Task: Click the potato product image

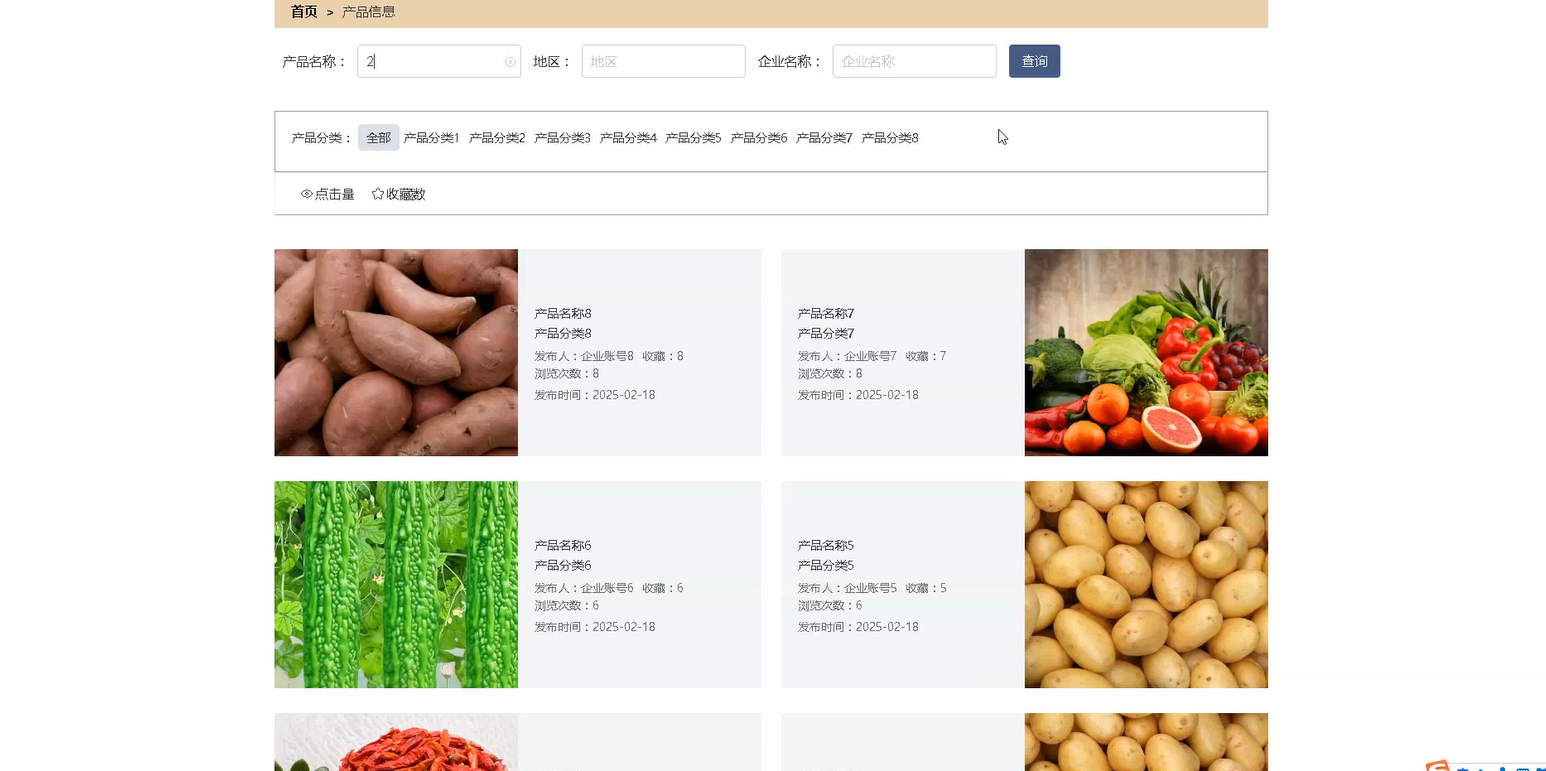Action: click(x=1146, y=585)
